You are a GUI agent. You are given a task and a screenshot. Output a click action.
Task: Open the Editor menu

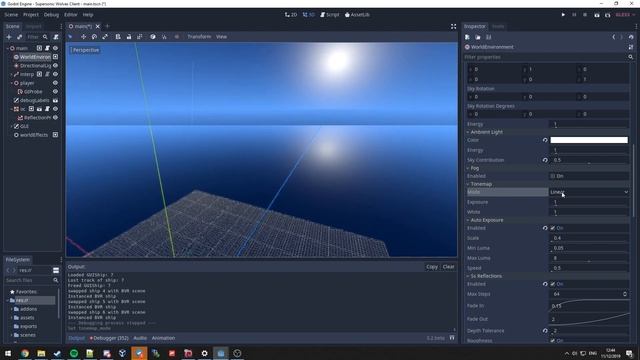71,15
